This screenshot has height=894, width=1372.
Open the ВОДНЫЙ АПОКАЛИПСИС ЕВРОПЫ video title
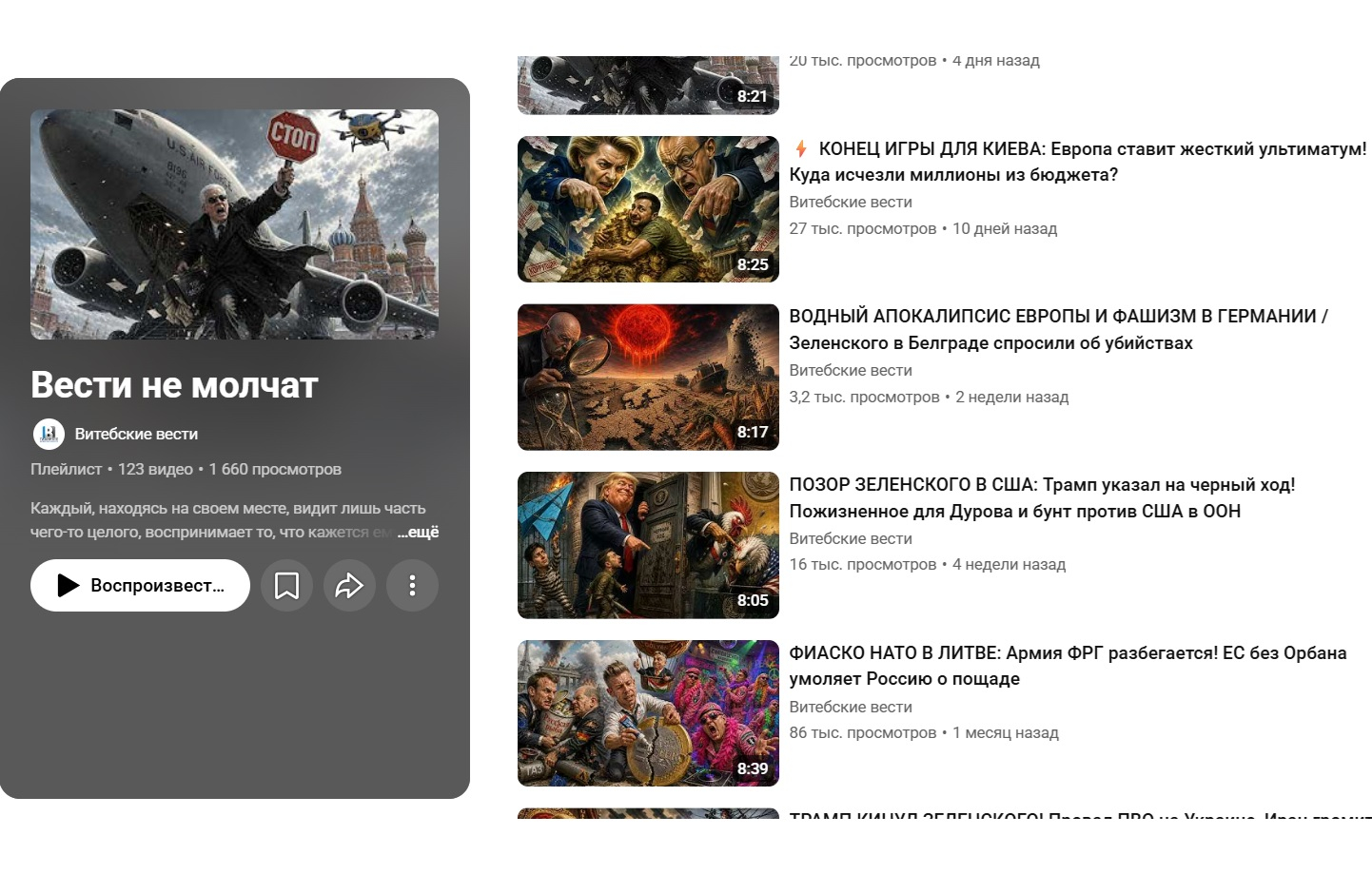click(x=1058, y=329)
